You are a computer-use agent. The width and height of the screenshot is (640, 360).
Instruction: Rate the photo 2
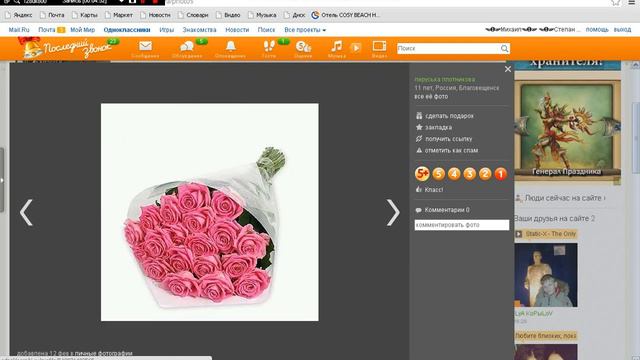(x=485, y=174)
